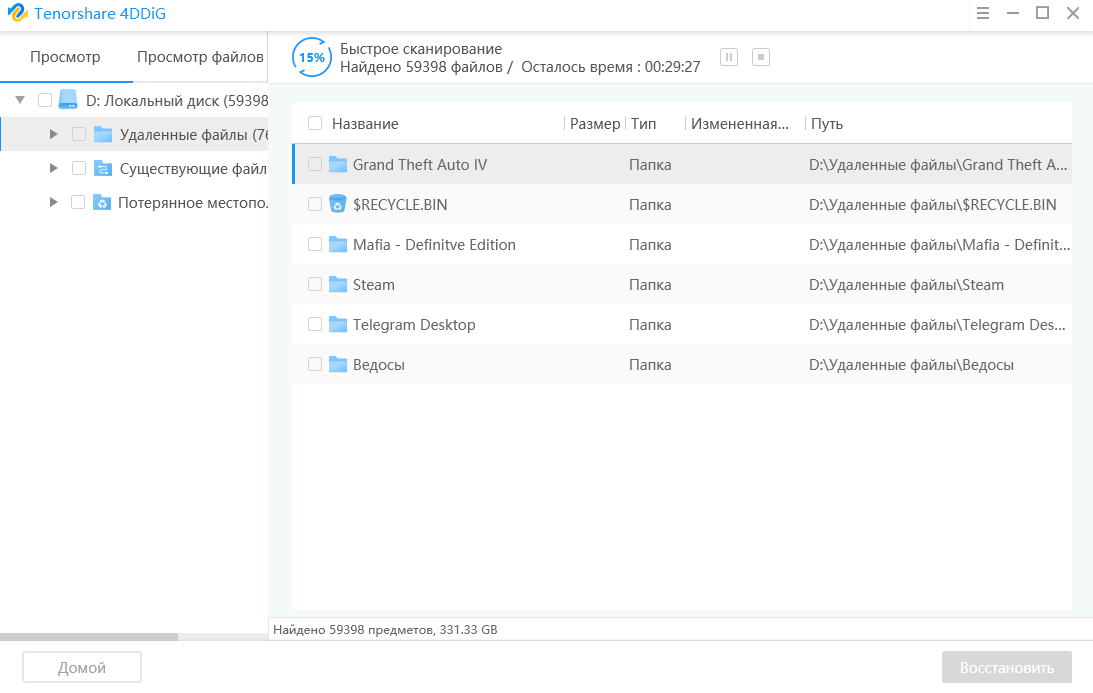The width and height of the screenshot is (1093, 693).
Task: Sort by the Измененная column header
Action: (x=740, y=123)
